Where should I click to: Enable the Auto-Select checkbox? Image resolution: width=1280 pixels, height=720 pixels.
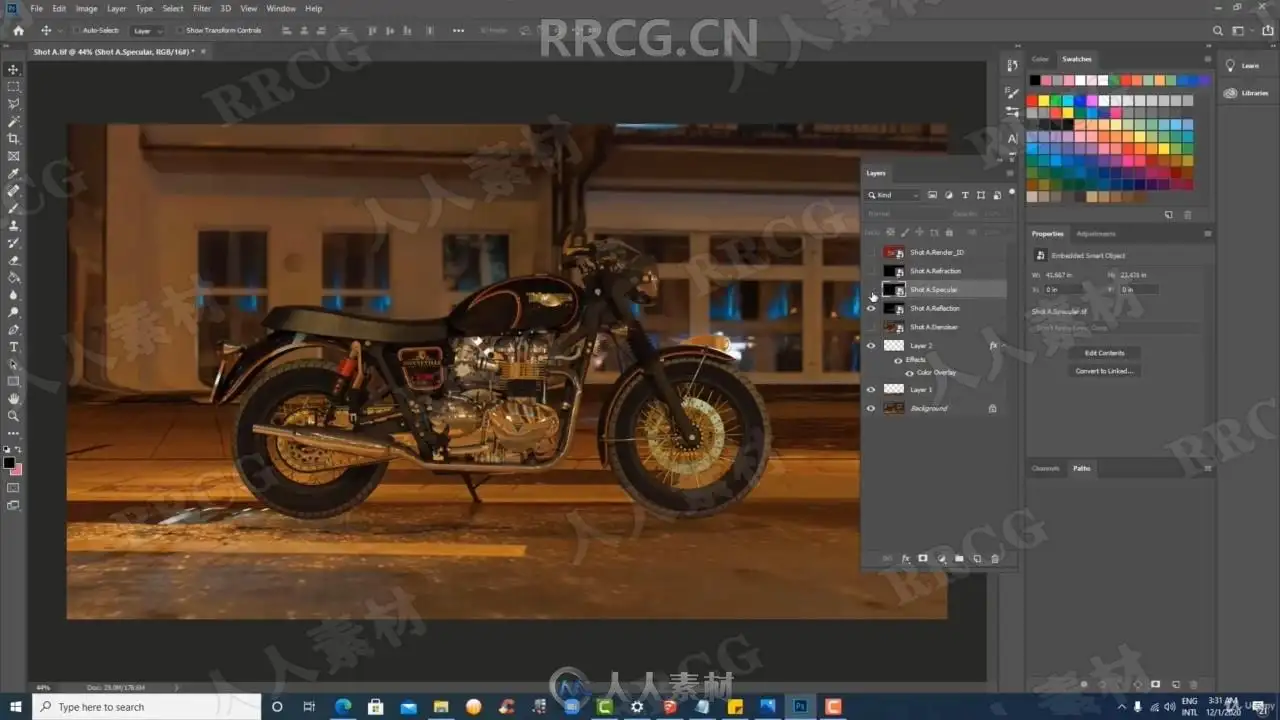[x=77, y=31]
